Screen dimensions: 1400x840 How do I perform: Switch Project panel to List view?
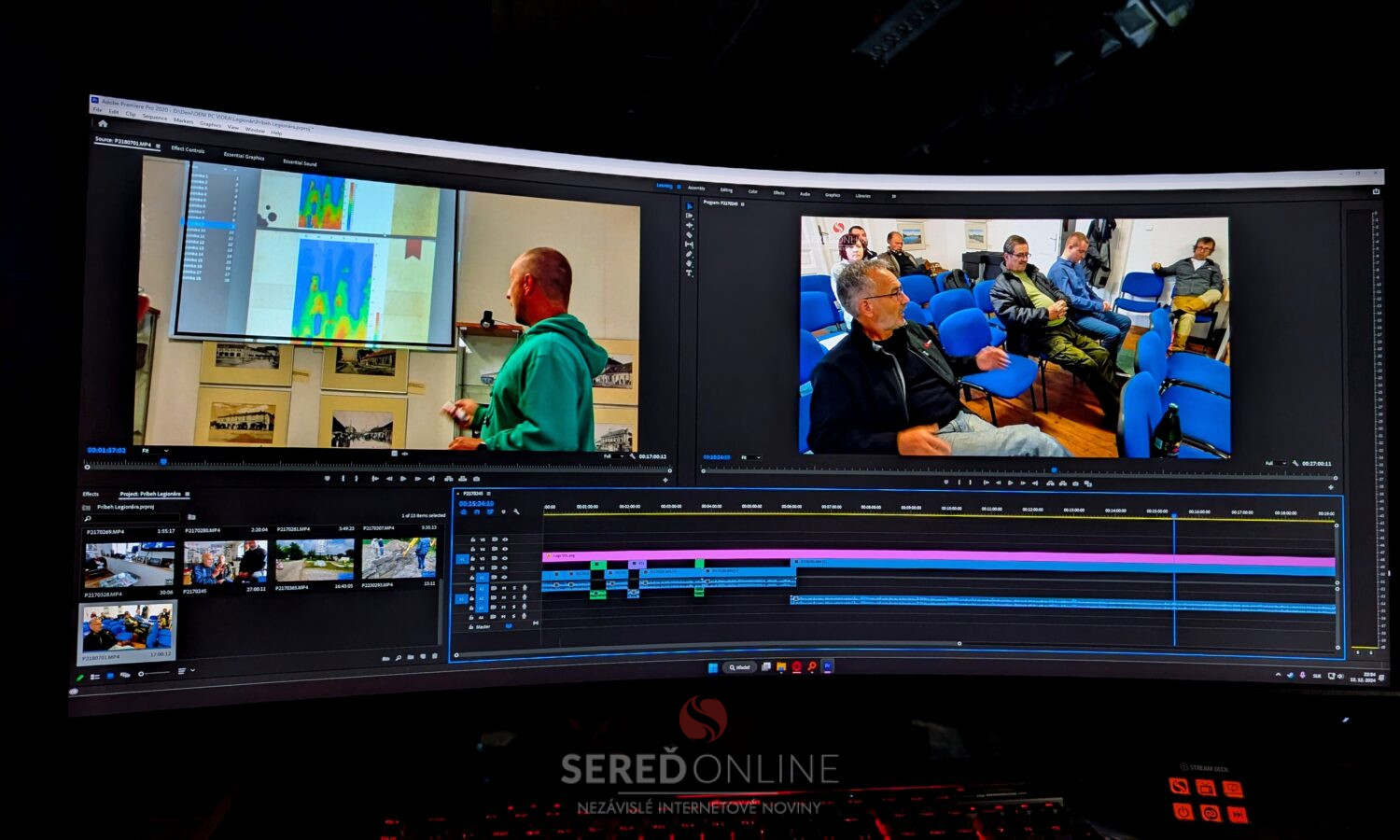[94, 677]
